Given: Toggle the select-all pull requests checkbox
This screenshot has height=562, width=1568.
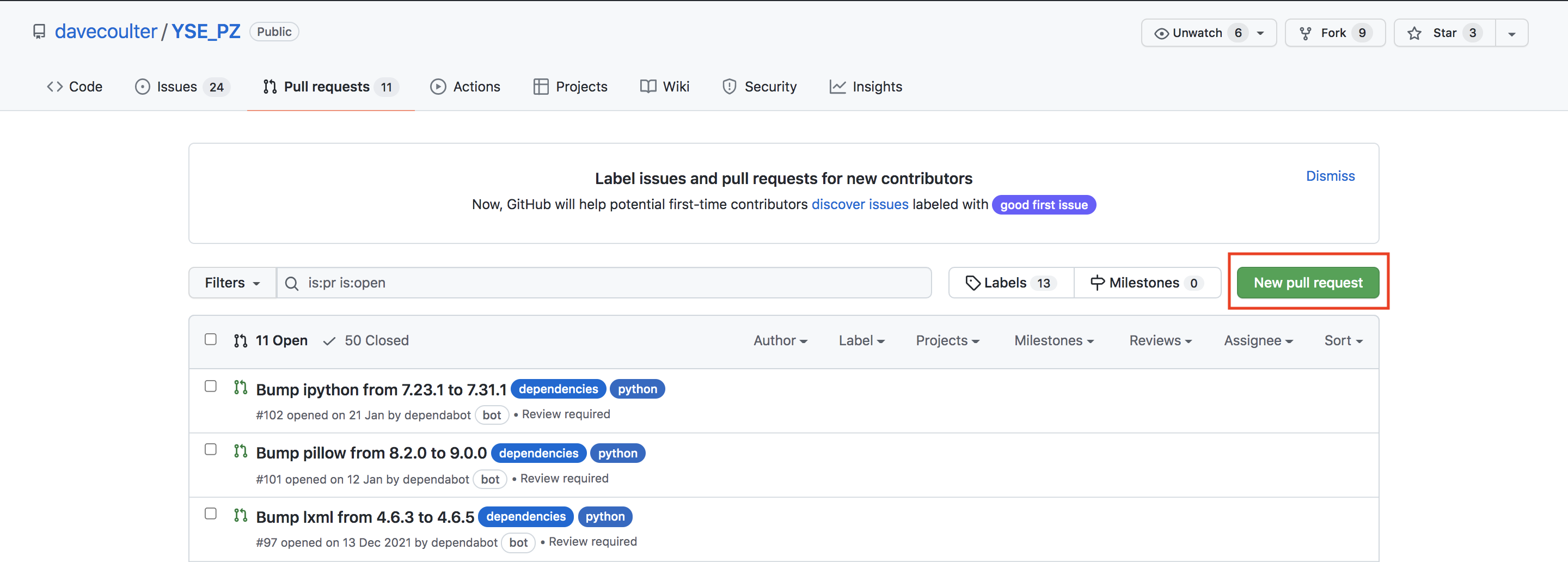Looking at the screenshot, I should click(211, 339).
